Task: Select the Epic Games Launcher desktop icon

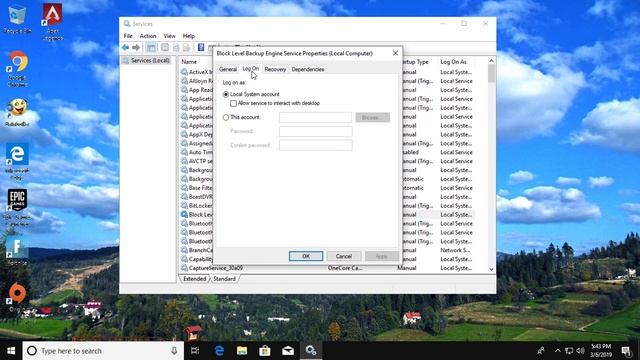Action: [17, 207]
